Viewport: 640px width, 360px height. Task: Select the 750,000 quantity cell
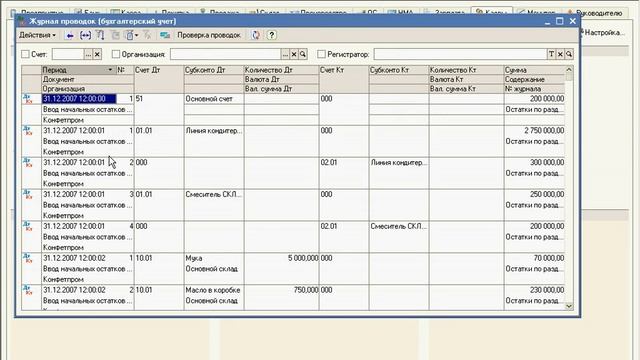pos(282,290)
